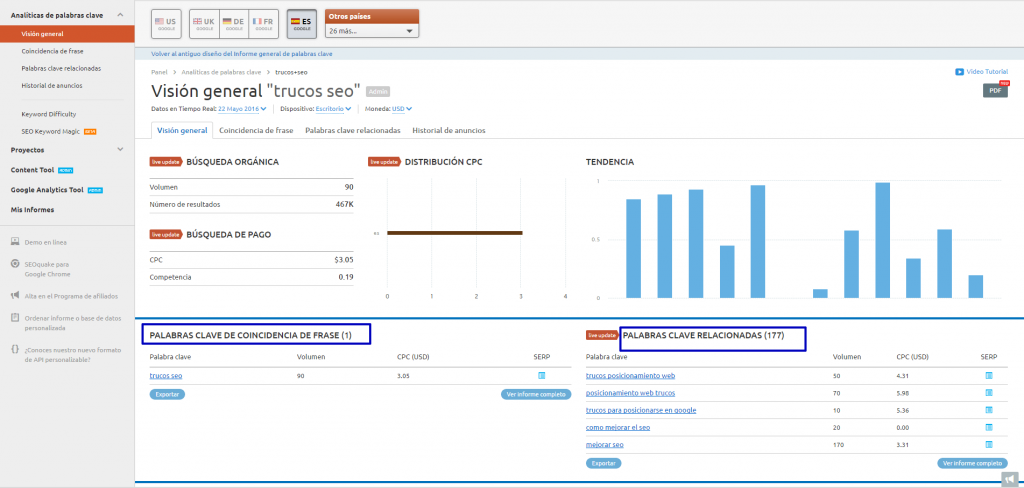Click Ver informe completo for related keywords
Viewport: 1024px width, 488px height.
coord(972,463)
